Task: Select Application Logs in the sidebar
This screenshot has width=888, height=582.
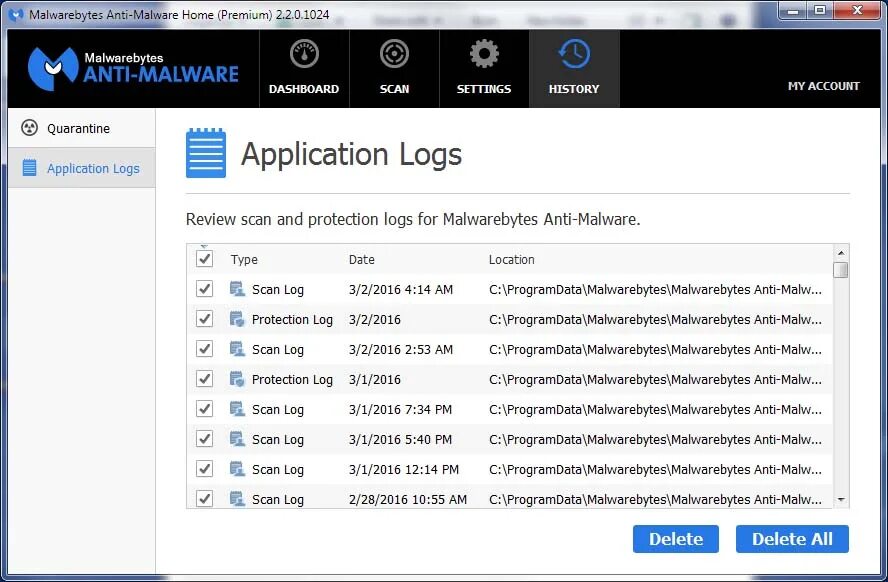Action: pyautogui.click(x=82, y=168)
